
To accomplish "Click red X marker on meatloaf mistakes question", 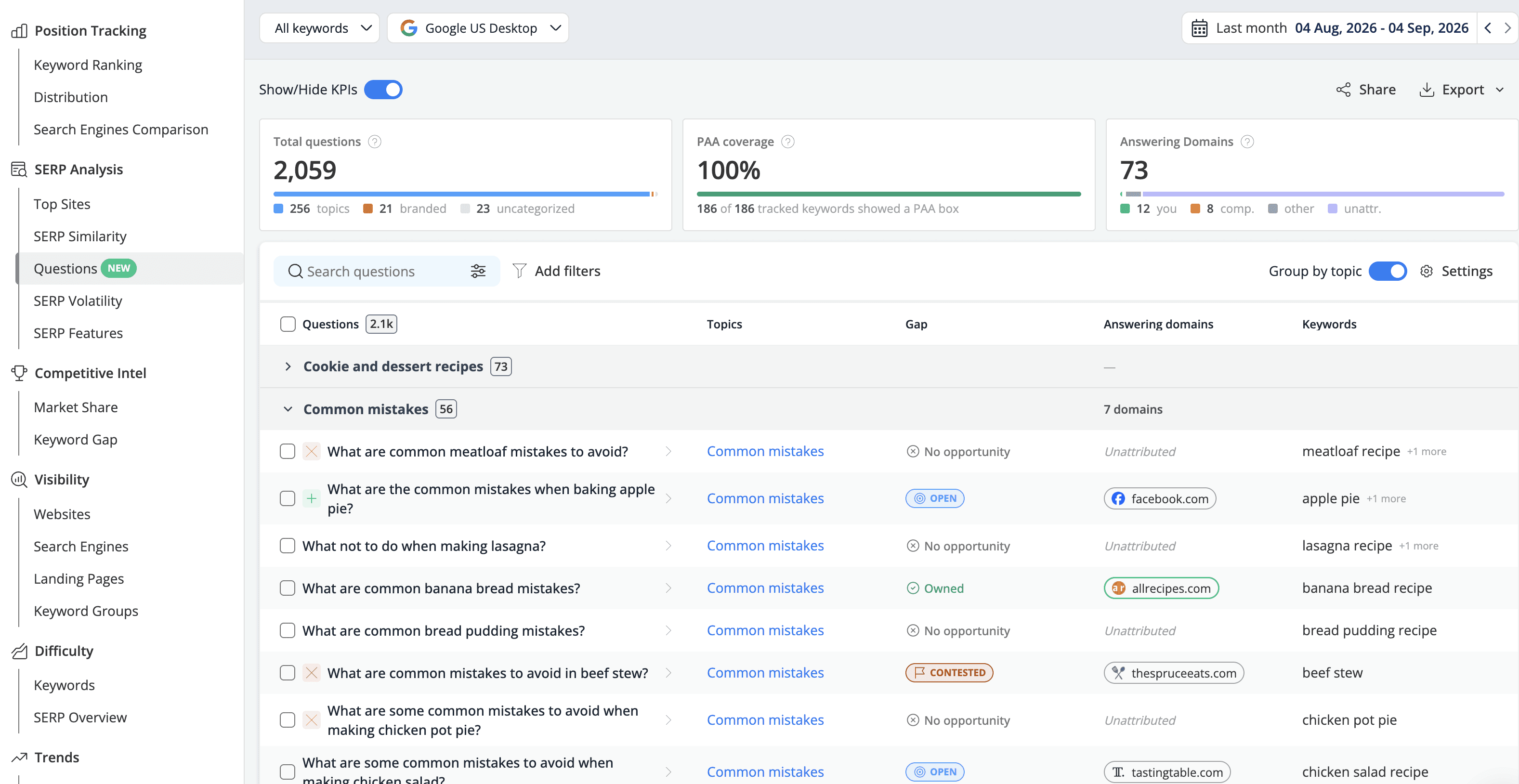I will click(x=311, y=452).
